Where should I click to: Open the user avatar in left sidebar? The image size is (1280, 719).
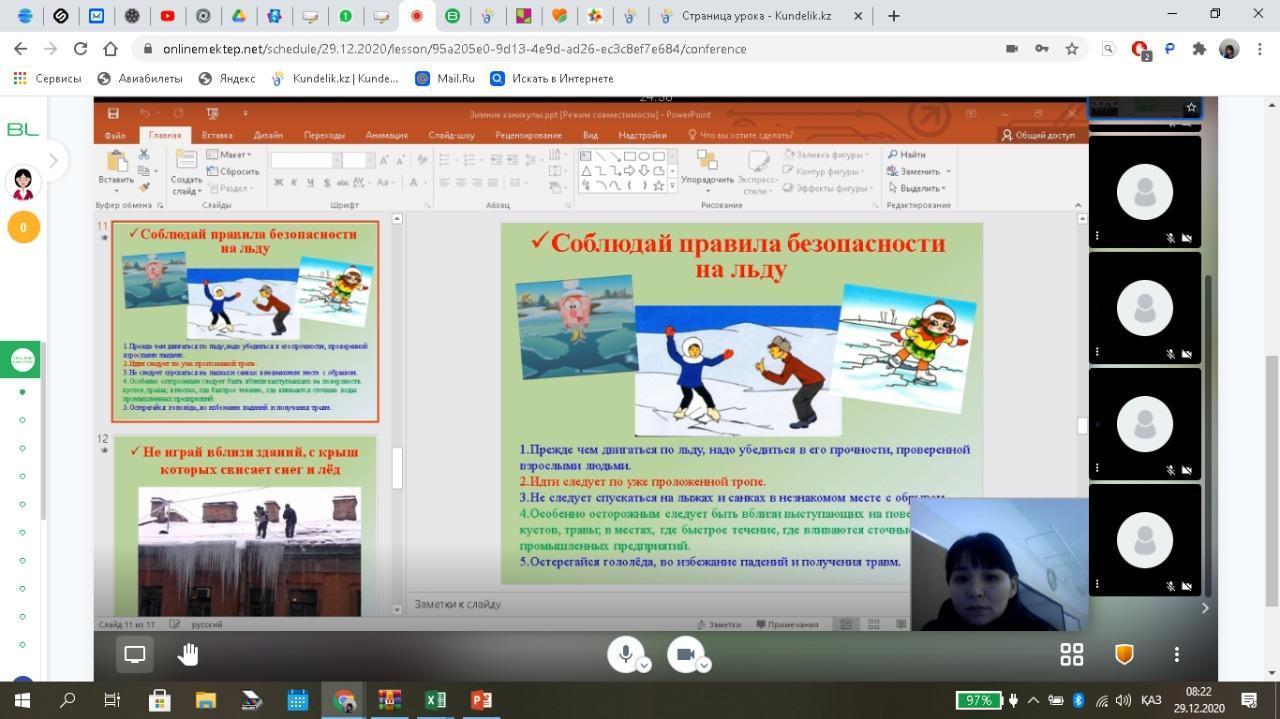click(x=23, y=184)
